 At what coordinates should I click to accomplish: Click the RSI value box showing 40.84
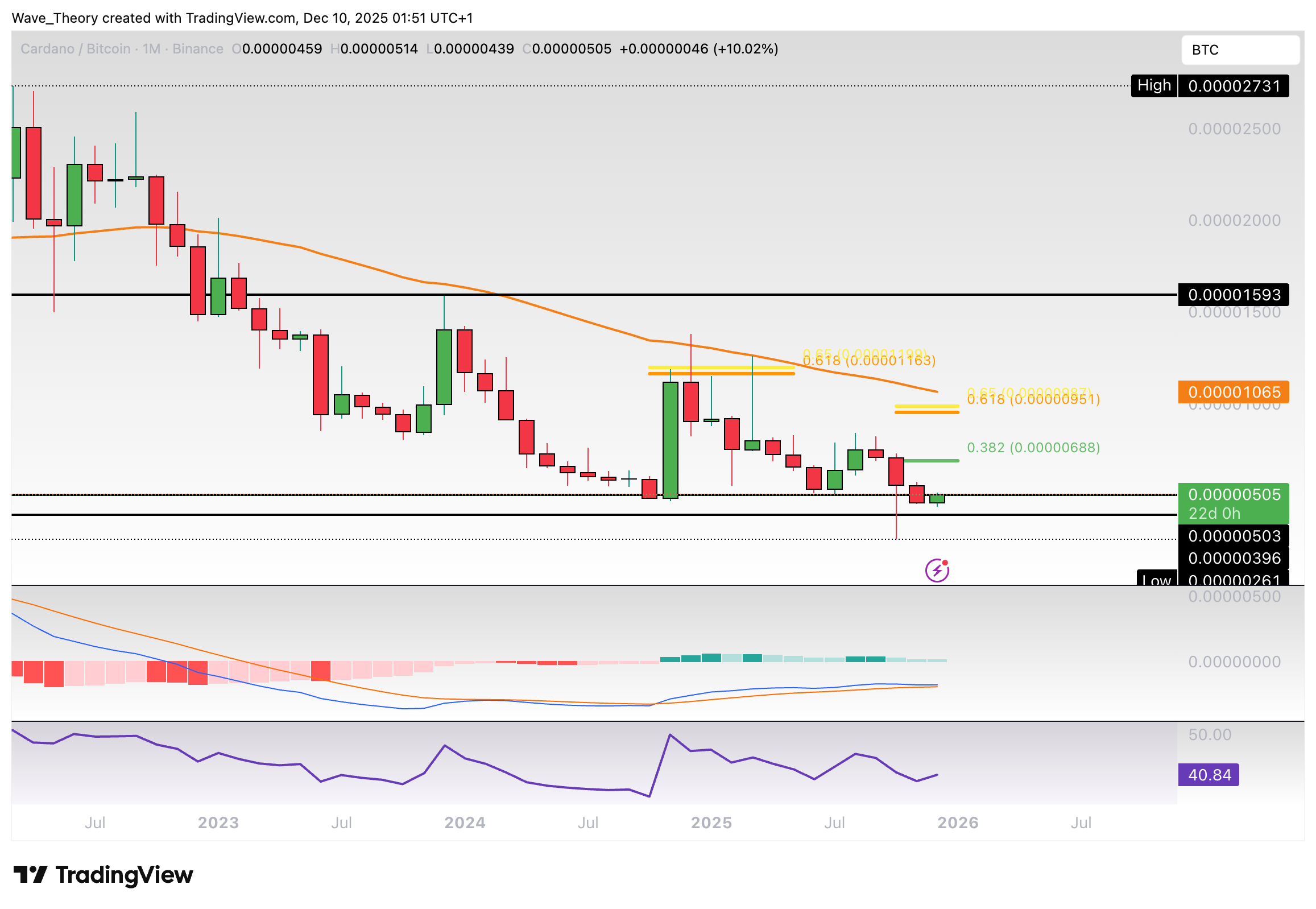1210,775
